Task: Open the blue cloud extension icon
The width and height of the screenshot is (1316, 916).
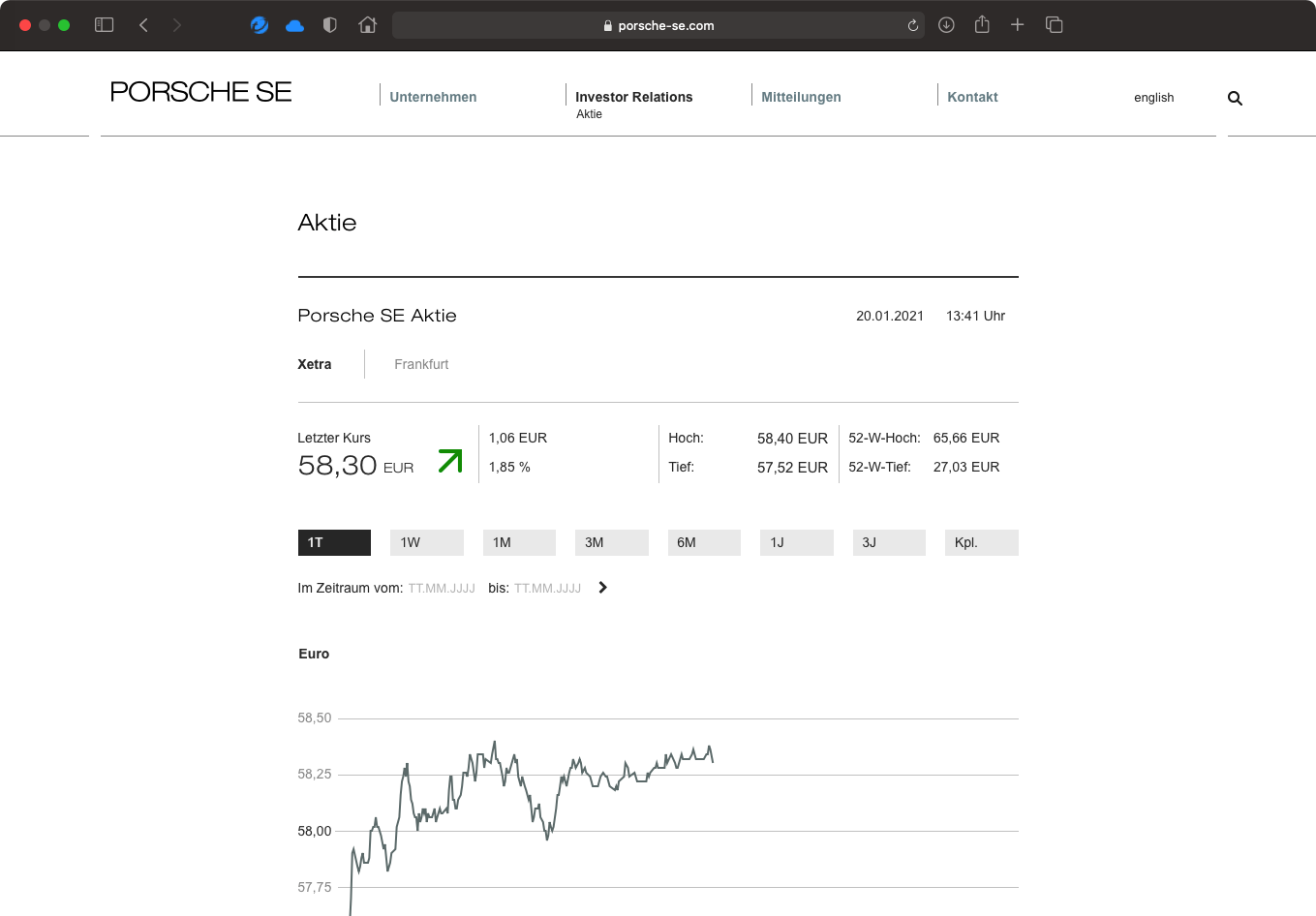Action: (295, 26)
